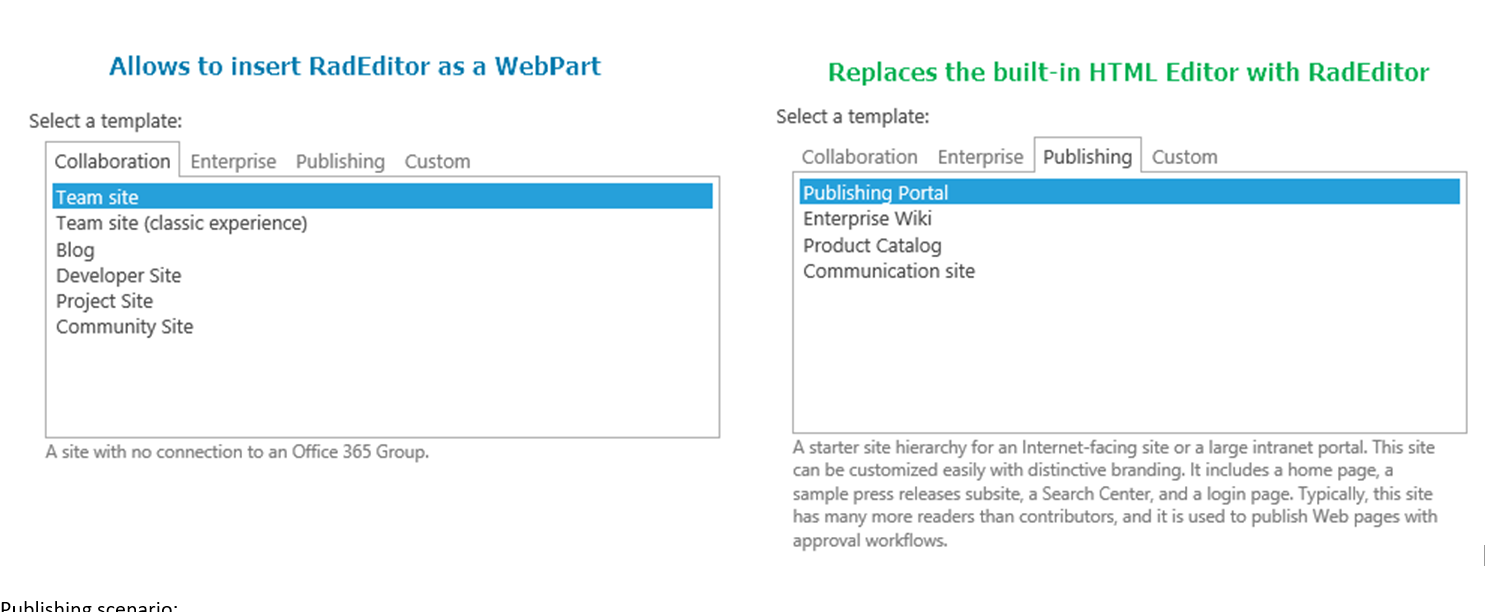Pick the Product Catalog template
The width and height of the screenshot is (1486, 612).
tap(872, 245)
